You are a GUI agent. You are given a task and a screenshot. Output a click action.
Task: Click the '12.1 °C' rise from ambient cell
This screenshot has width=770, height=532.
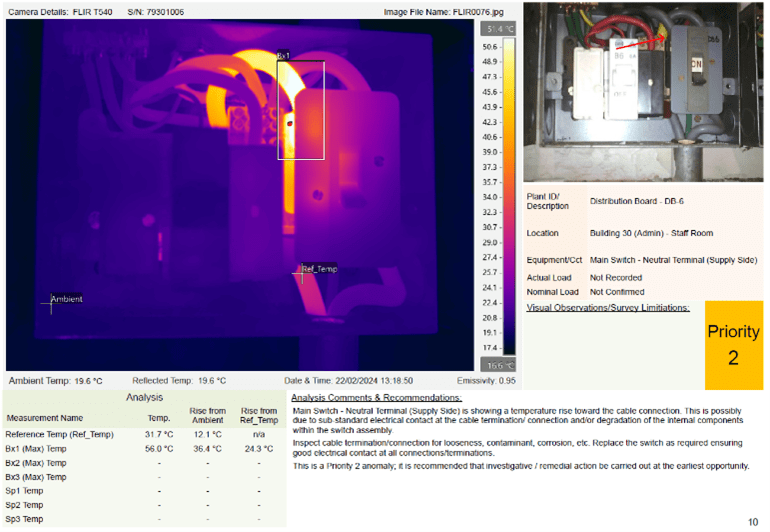coord(208,434)
